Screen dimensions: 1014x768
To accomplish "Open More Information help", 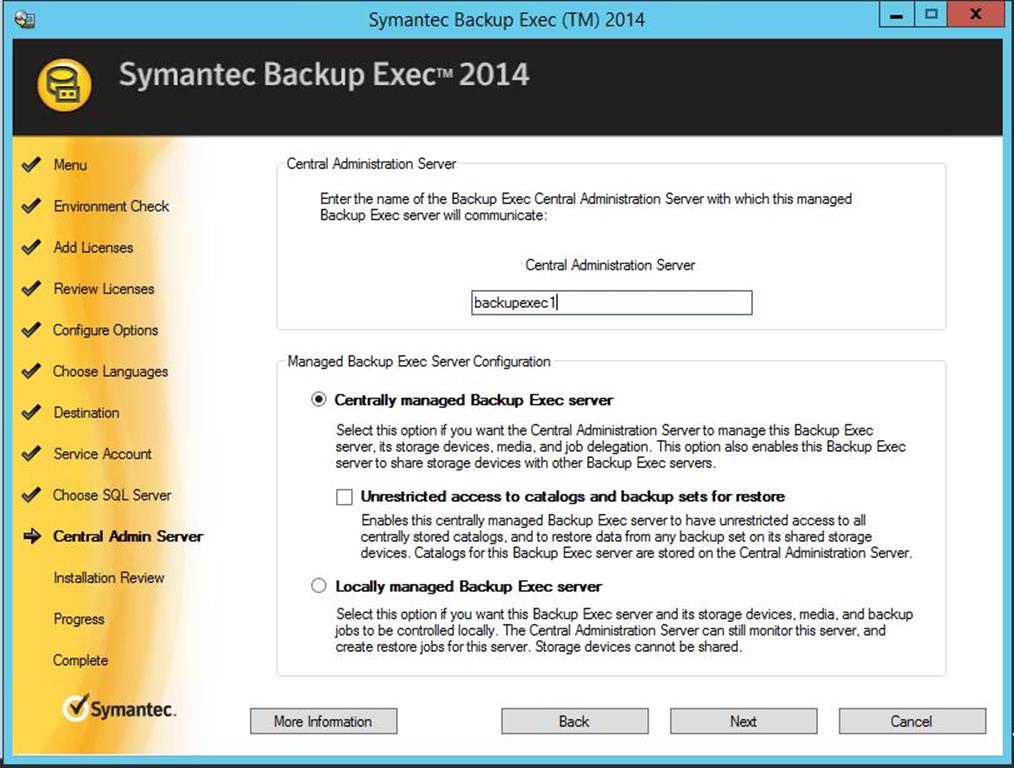I will pos(323,721).
